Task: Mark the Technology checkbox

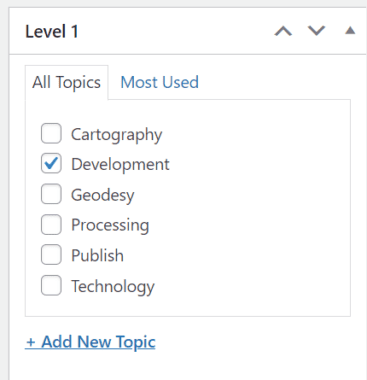Action: click(x=51, y=285)
